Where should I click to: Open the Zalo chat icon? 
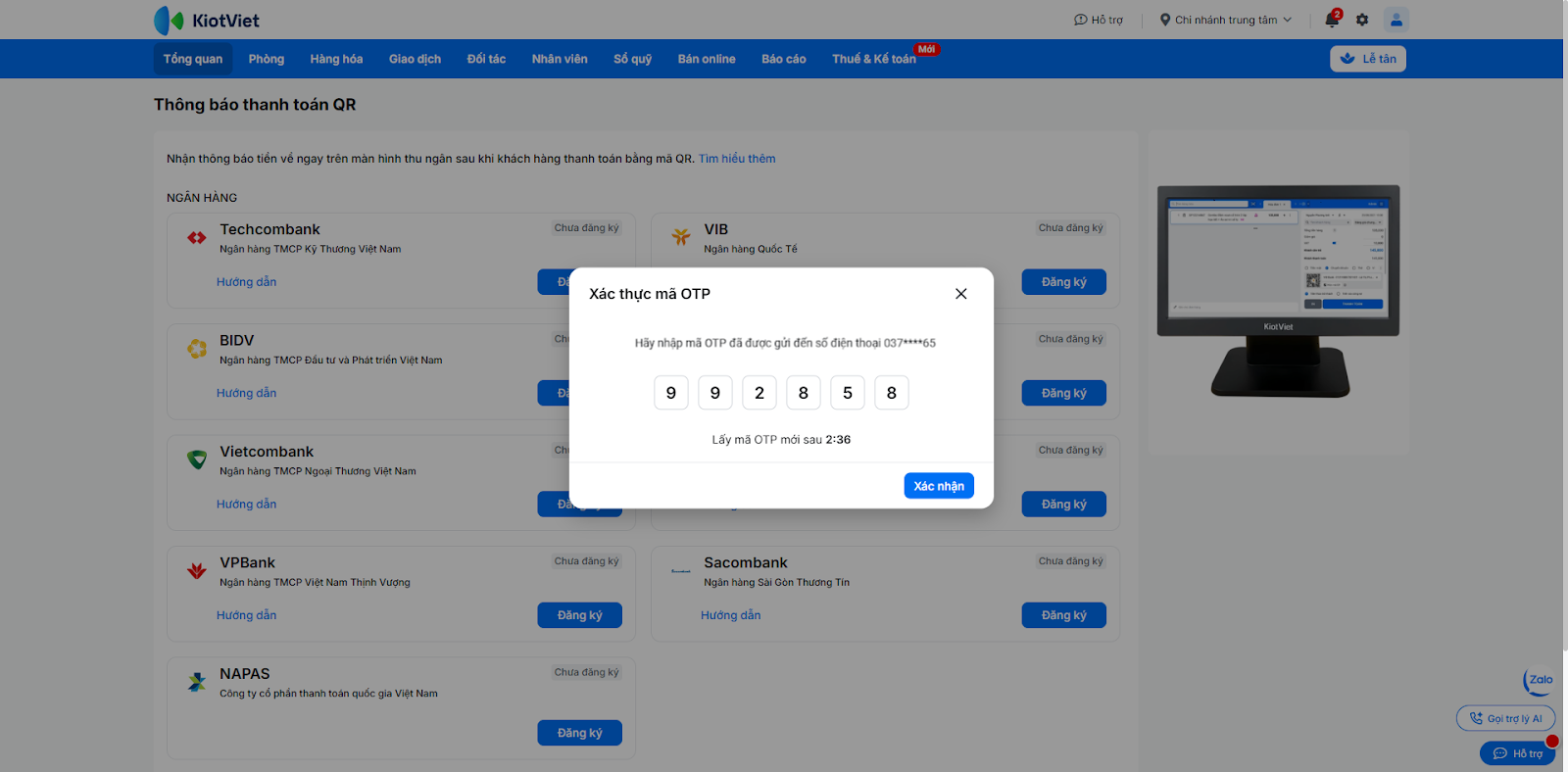point(1539,680)
